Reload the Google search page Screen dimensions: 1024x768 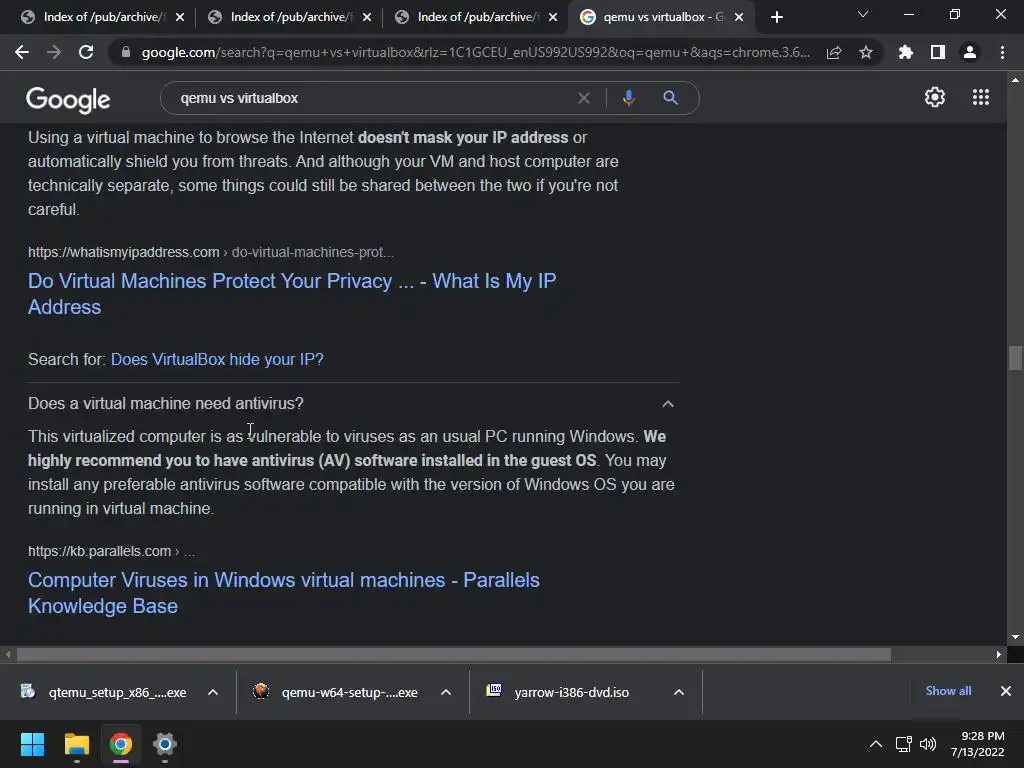[x=86, y=52]
